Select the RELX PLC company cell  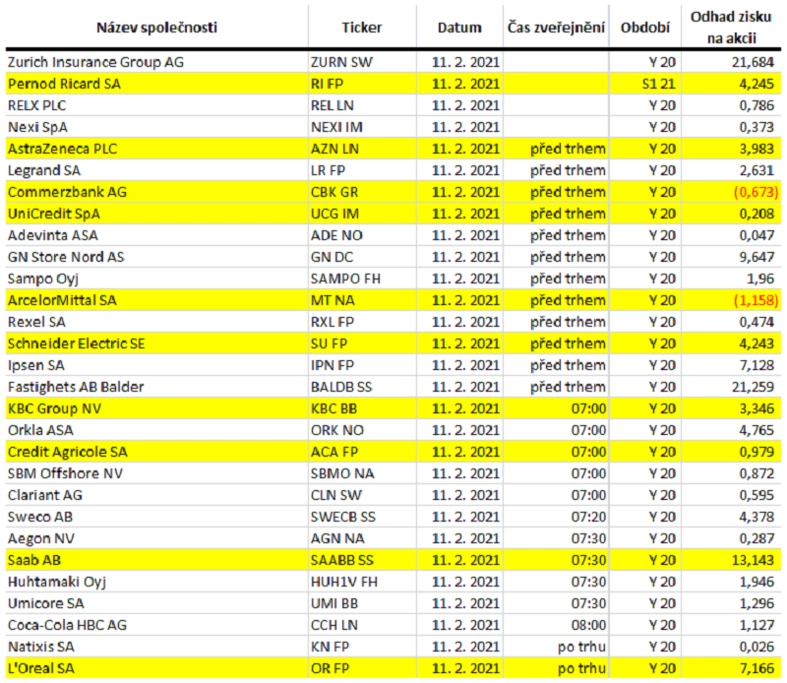pos(157,105)
